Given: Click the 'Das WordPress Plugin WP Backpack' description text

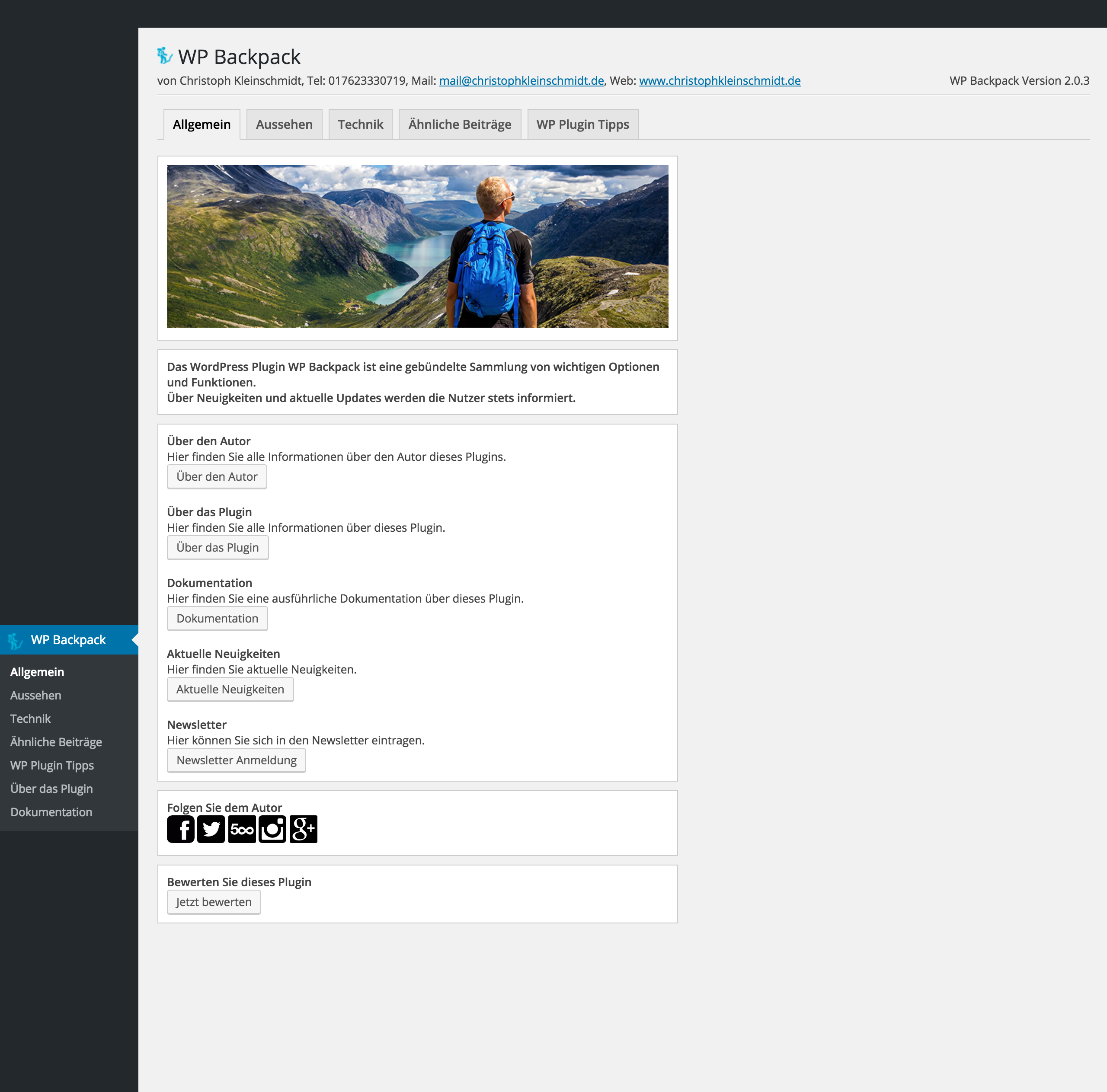Looking at the screenshot, I should click(413, 382).
